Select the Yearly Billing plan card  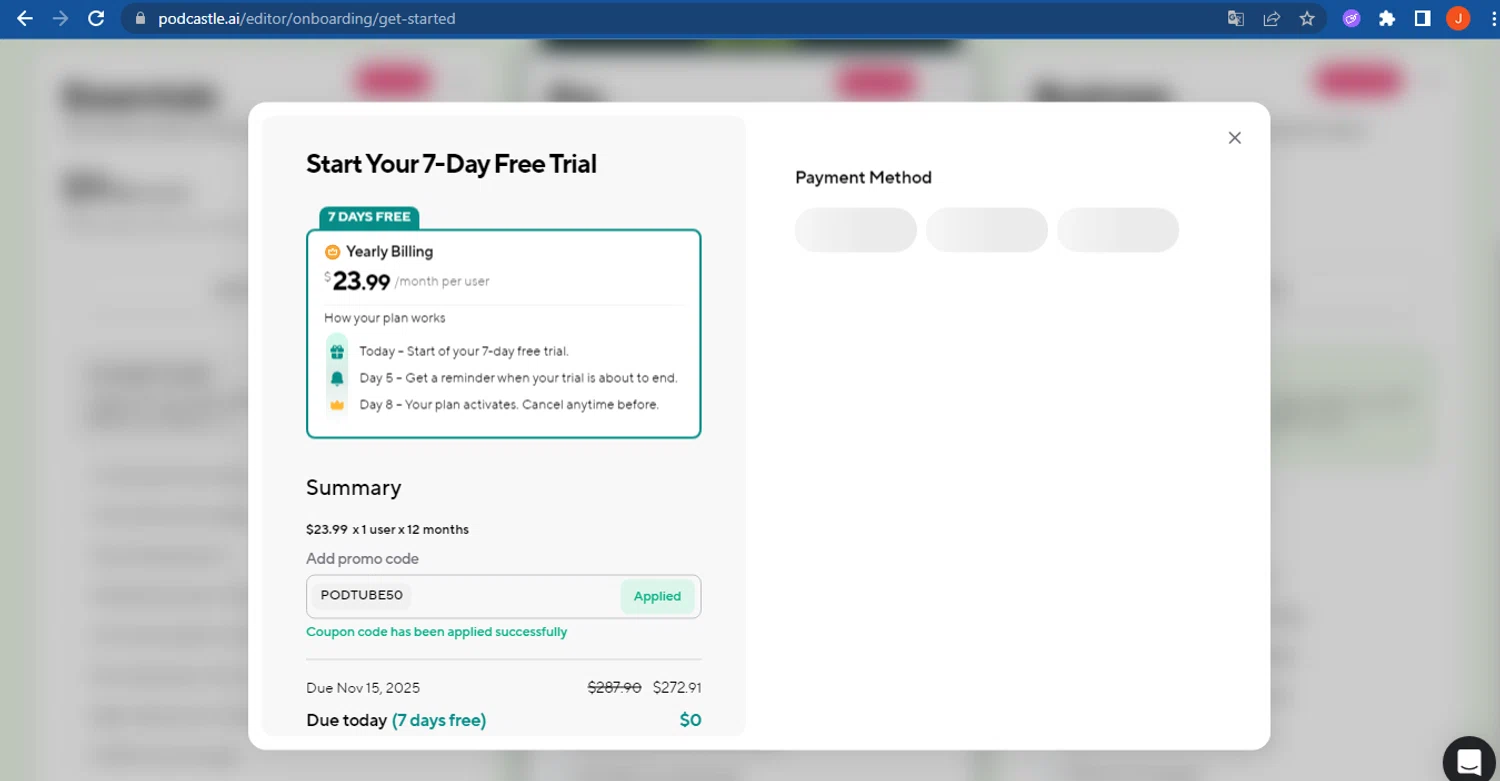coord(503,334)
